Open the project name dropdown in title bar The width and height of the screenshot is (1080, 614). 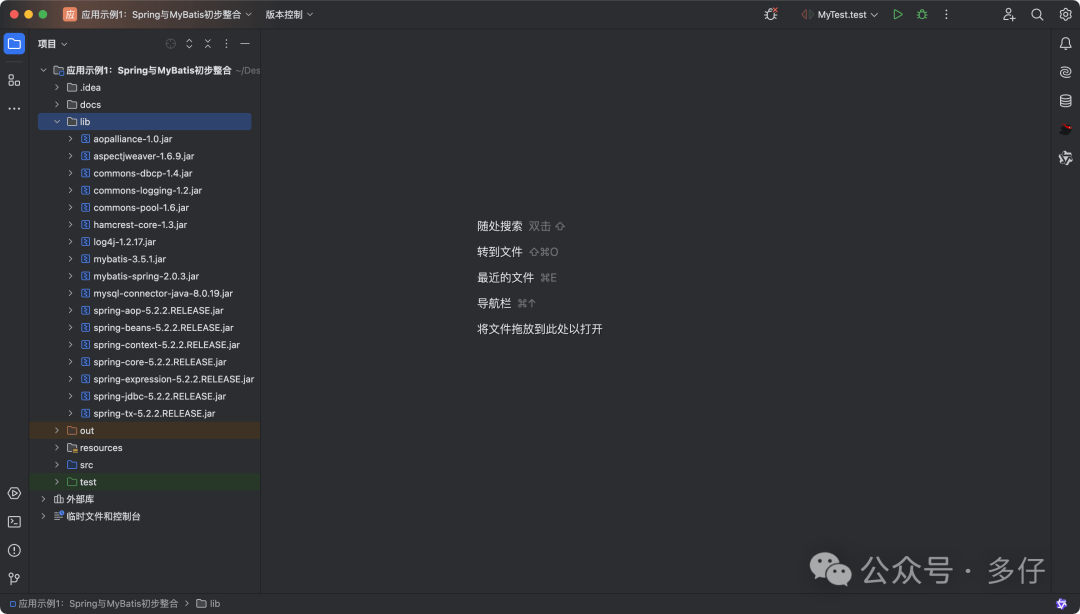coord(158,14)
